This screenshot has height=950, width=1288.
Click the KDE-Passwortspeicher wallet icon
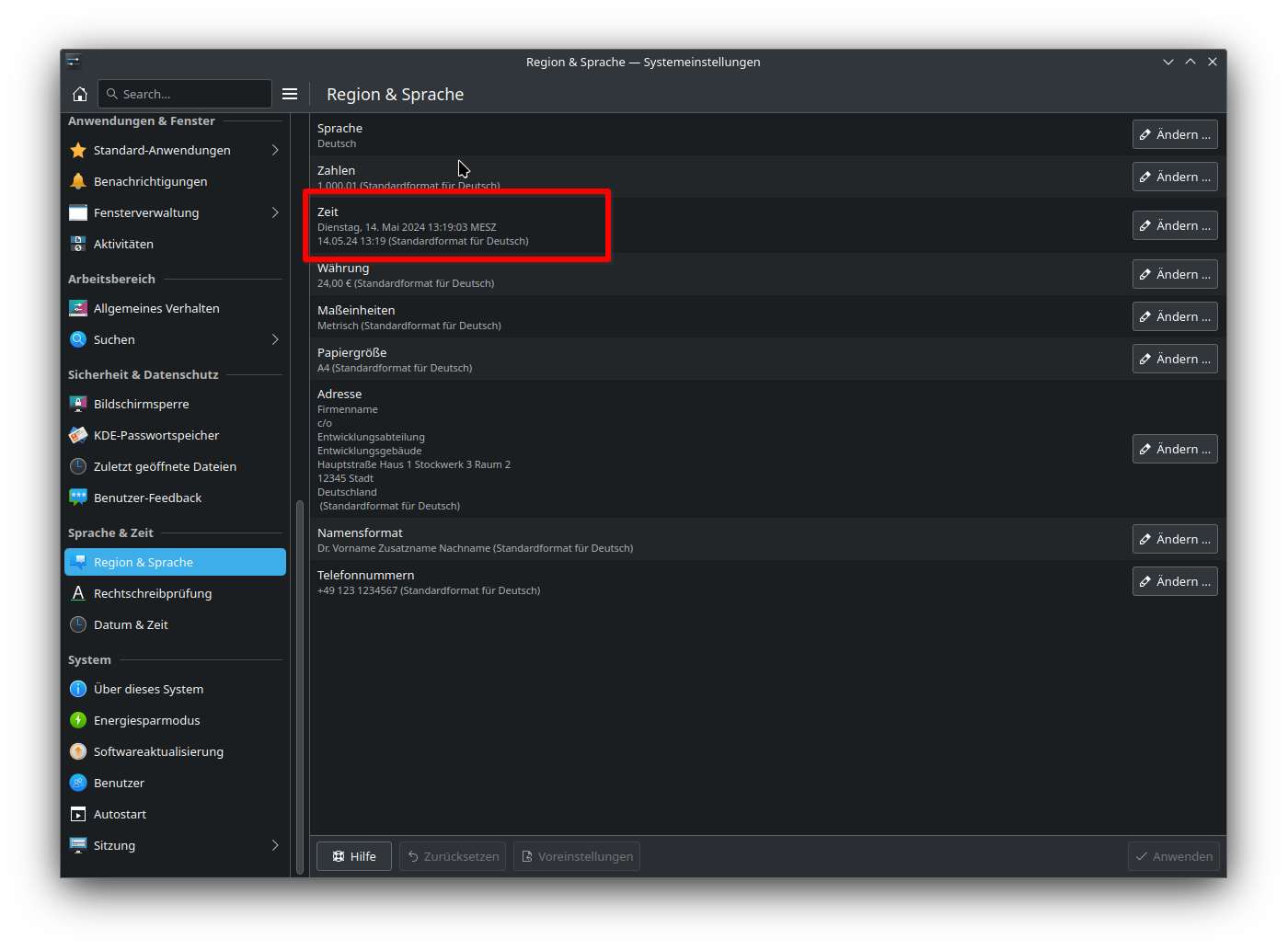pos(78,435)
